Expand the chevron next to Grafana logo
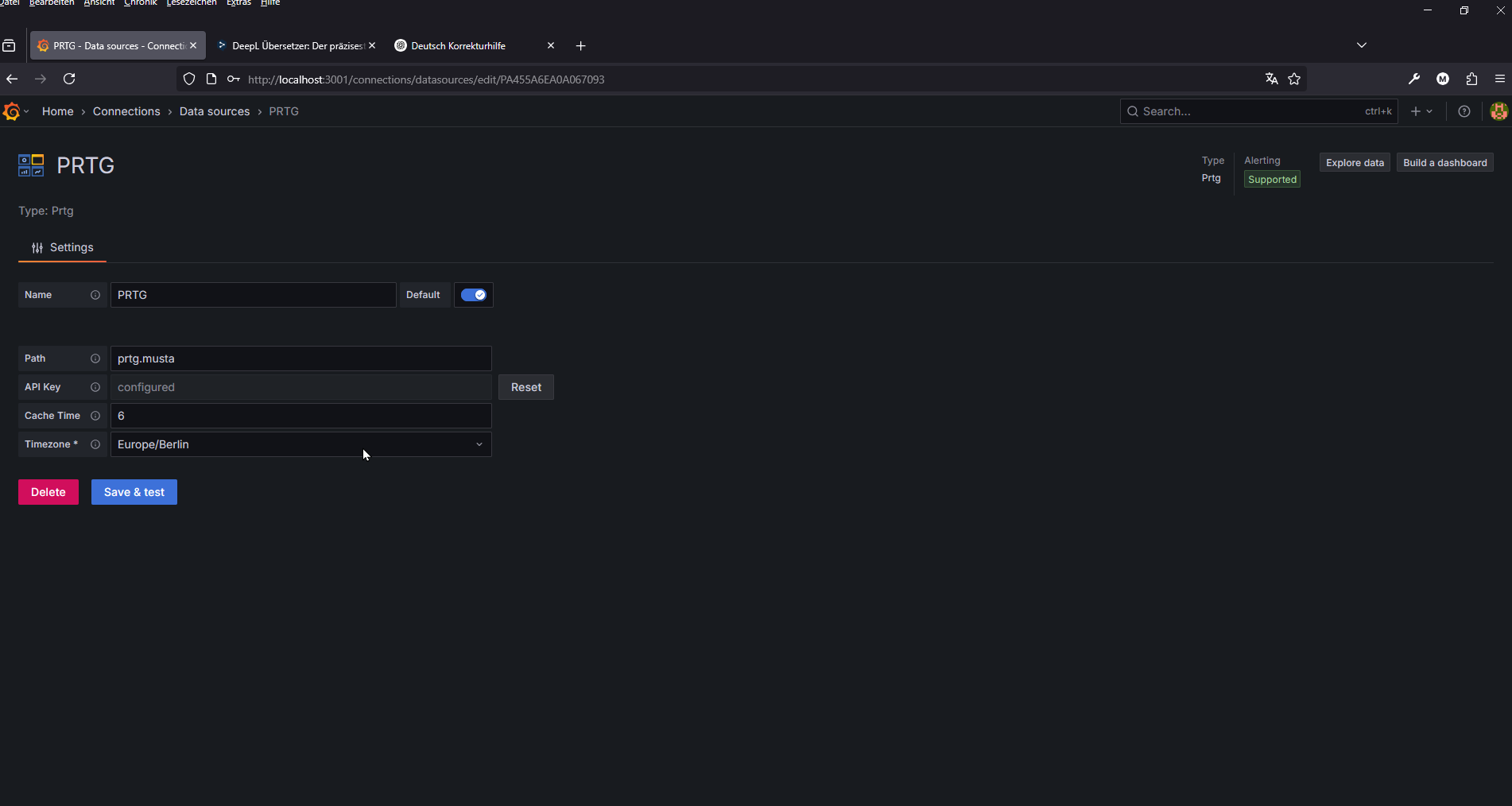Viewport: 1512px width, 806px height. 26,111
